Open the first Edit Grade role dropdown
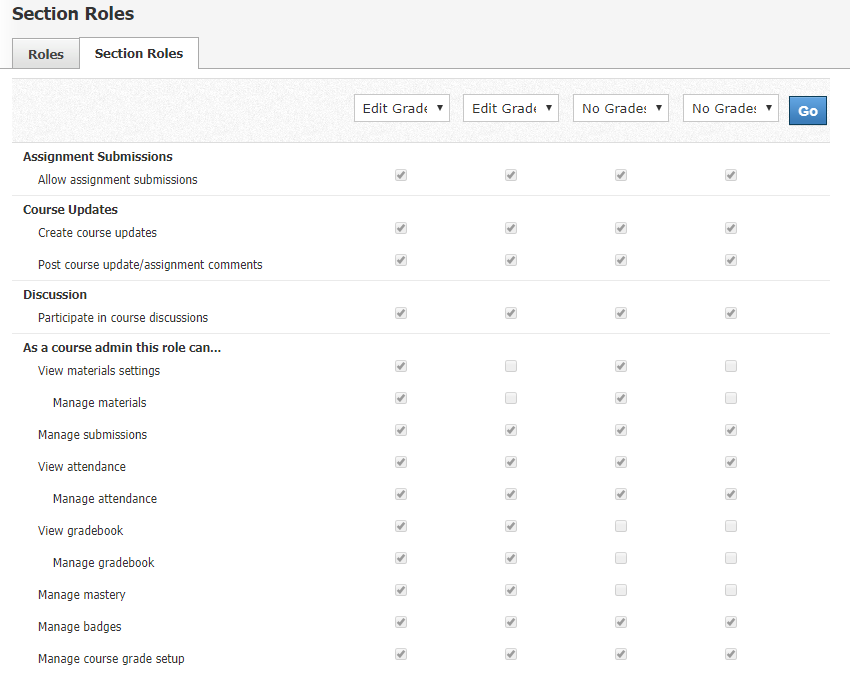This screenshot has height=684, width=850. click(x=401, y=107)
